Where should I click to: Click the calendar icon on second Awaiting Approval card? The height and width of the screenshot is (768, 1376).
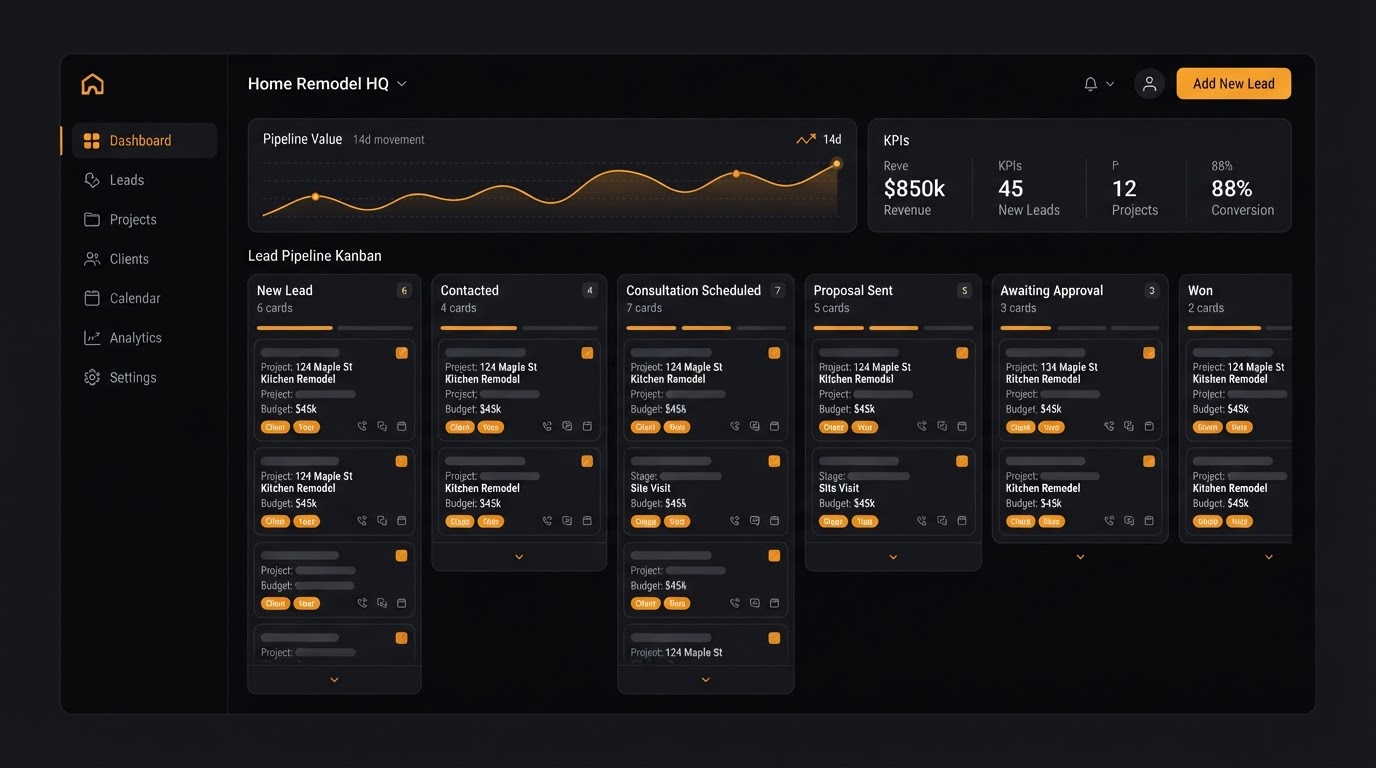pyautogui.click(x=1149, y=521)
